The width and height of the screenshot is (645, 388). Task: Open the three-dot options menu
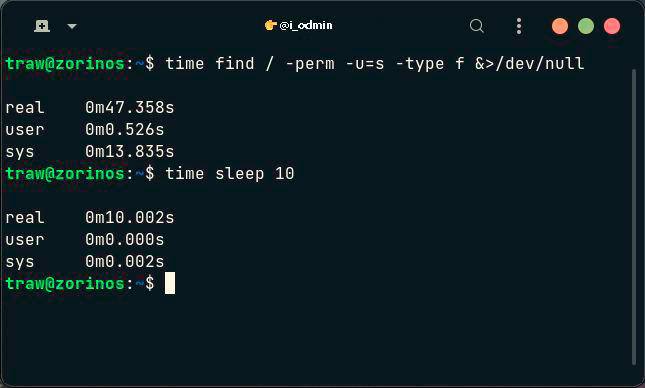pos(519,26)
